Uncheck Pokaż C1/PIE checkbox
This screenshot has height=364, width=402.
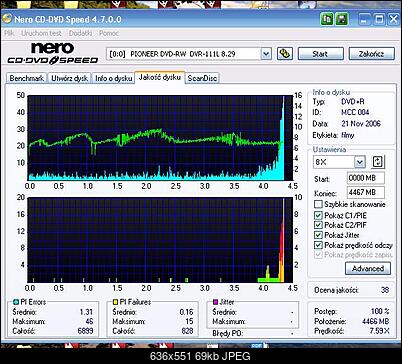pyautogui.click(x=318, y=215)
